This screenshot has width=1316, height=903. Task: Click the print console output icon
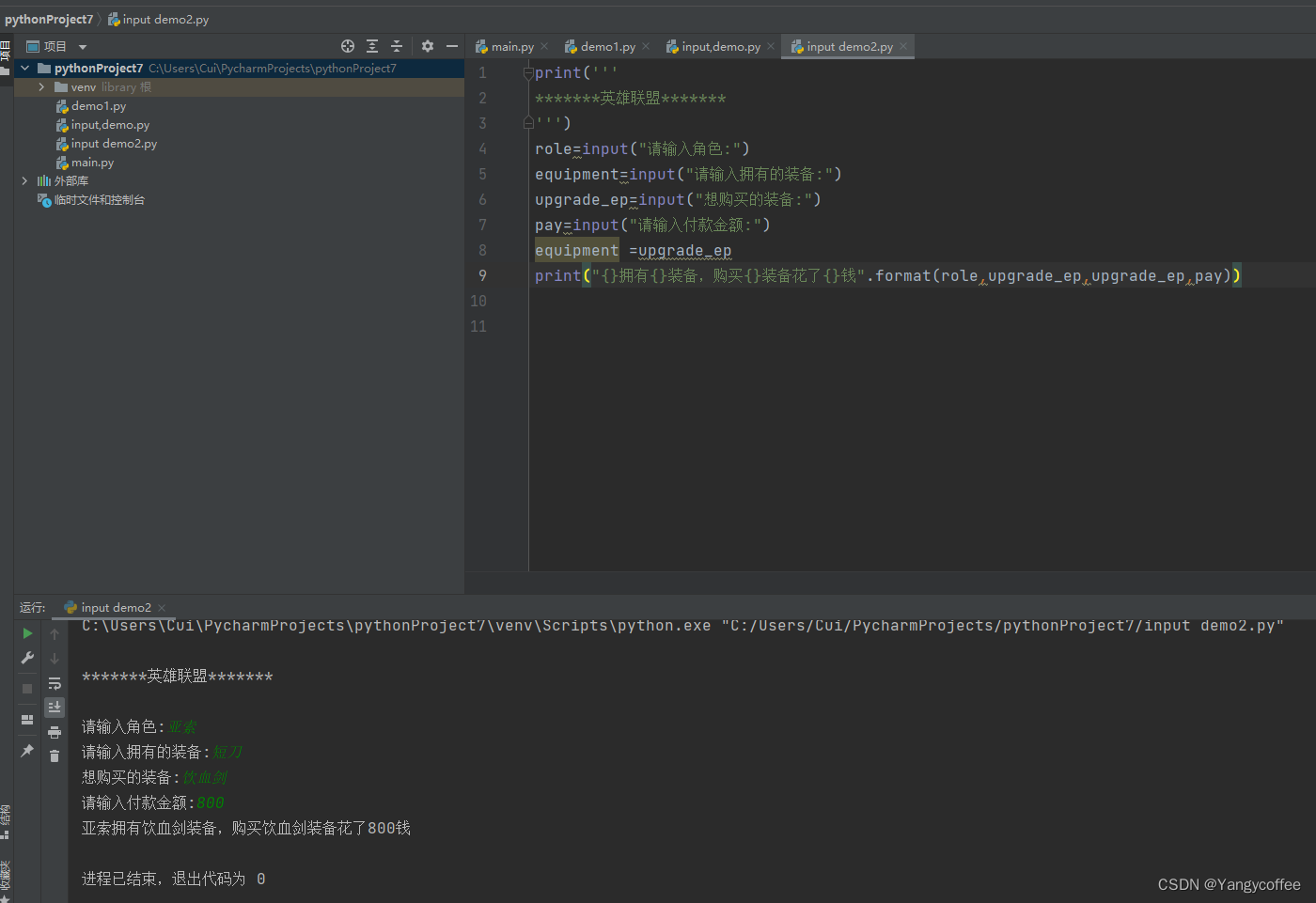[x=55, y=732]
